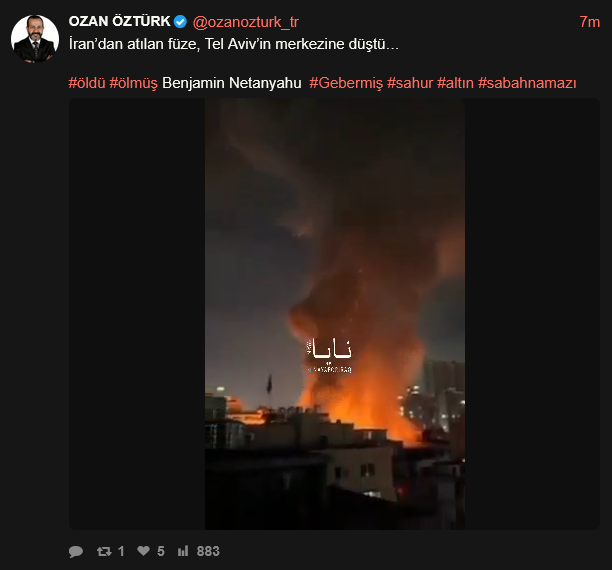612x570 pixels.
Task: Open the OZAN ÖZTÜRK display name
Action: click(119, 21)
